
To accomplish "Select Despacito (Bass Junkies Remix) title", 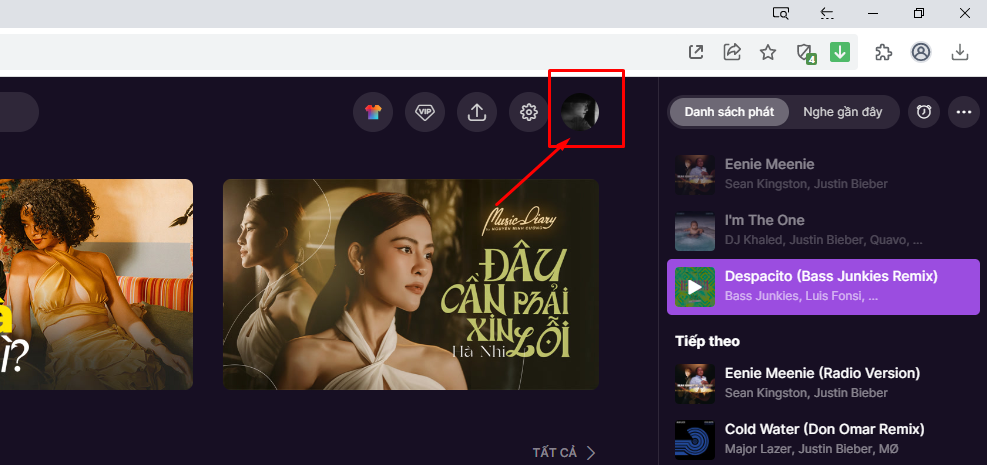I will pos(832,276).
